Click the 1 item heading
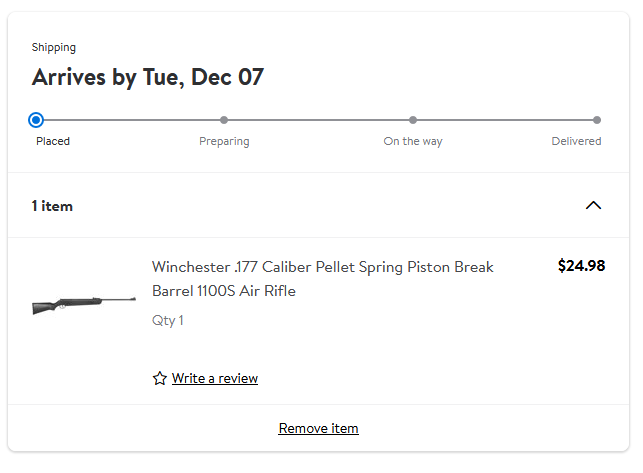This screenshot has height=473, width=643. (52, 206)
